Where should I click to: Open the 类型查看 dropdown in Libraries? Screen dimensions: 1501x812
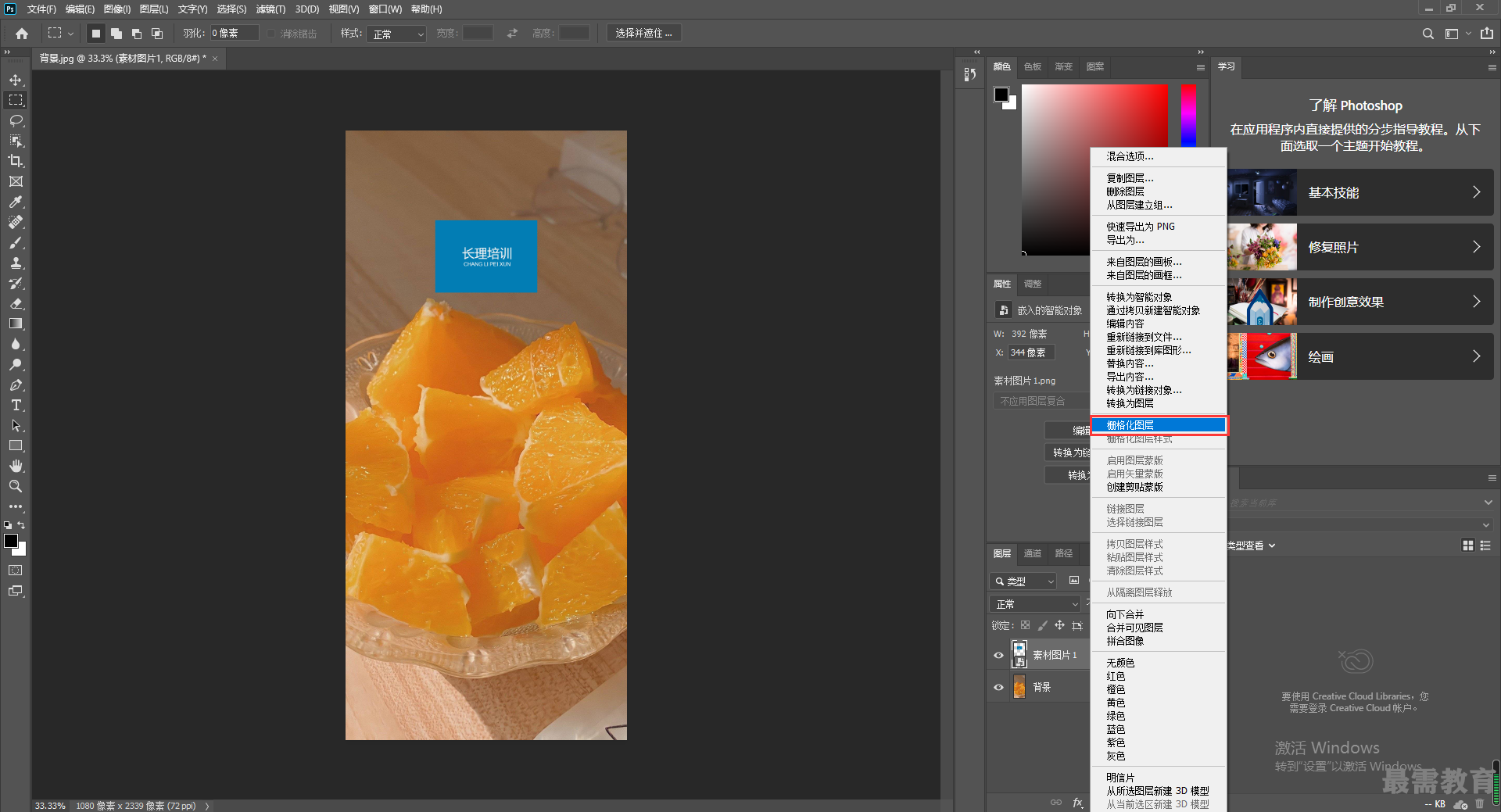click(x=1252, y=546)
